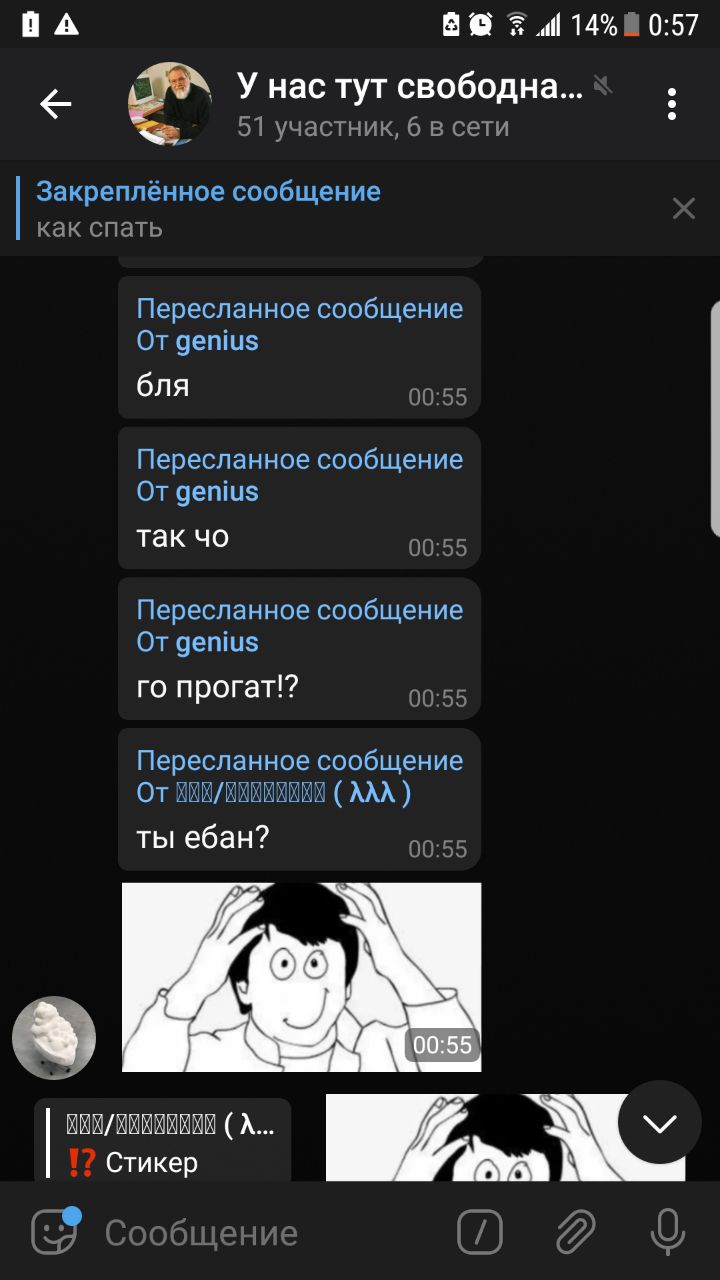
Task: Focus the "Сообщение" text input field
Action: pyautogui.click(x=270, y=1233)
